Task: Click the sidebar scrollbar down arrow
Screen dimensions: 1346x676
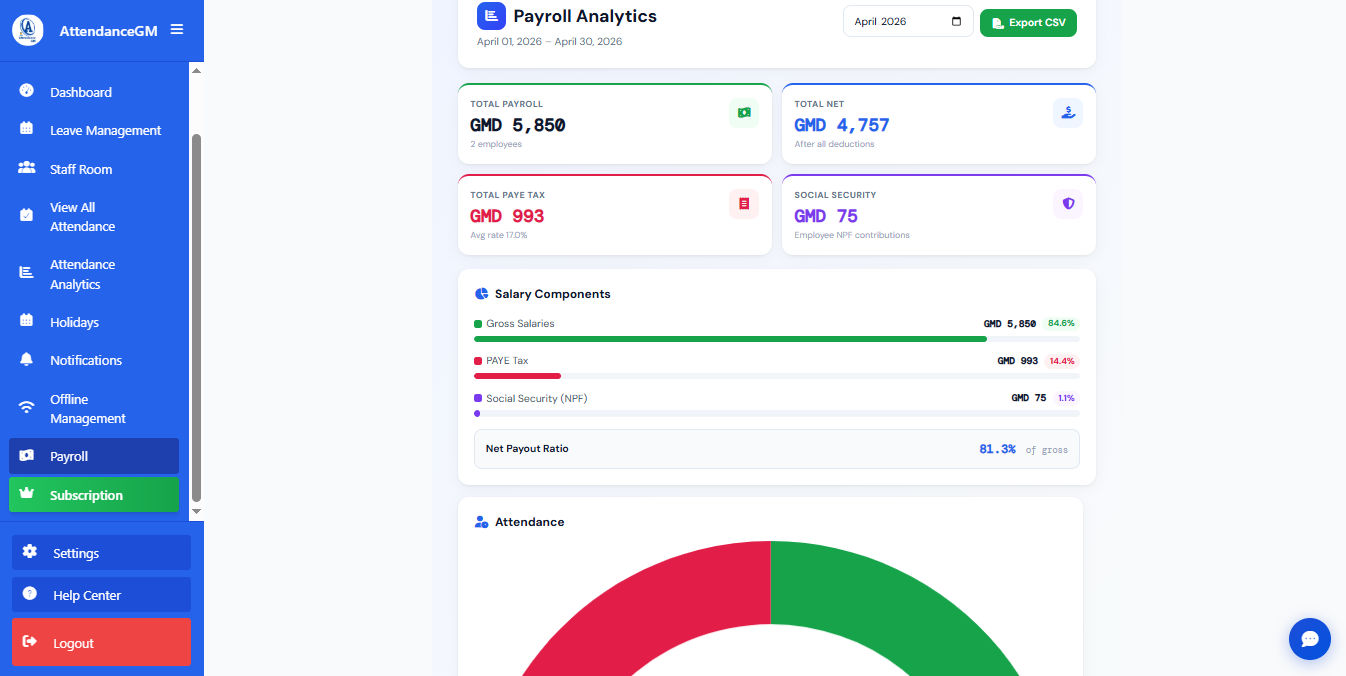Action: click(x=196, y=511)
